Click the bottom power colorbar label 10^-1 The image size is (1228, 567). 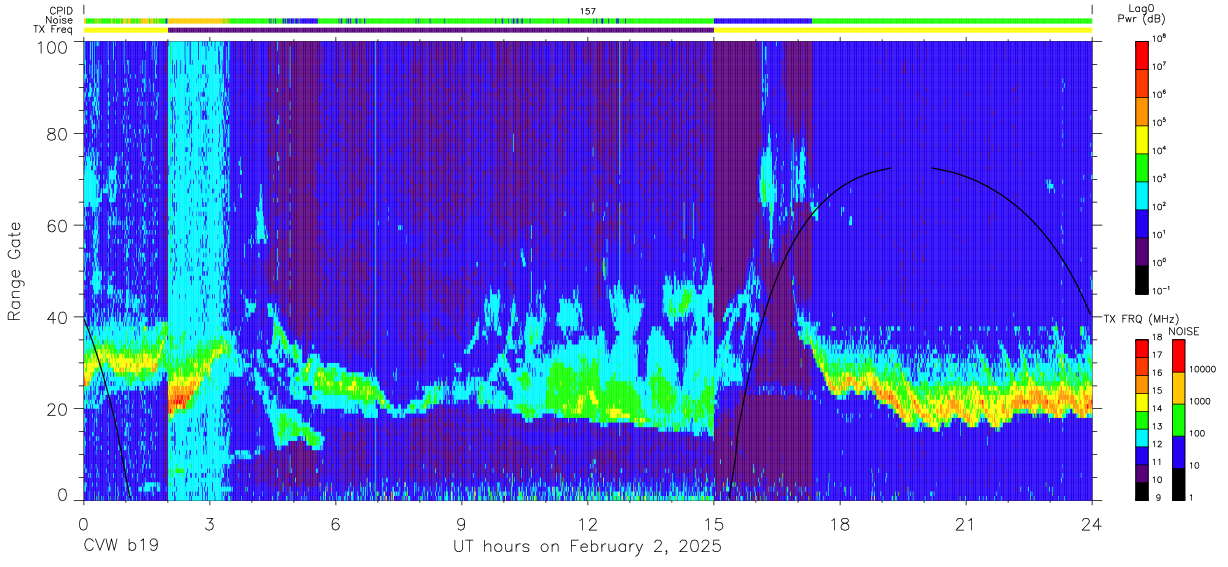point(1163,290)
